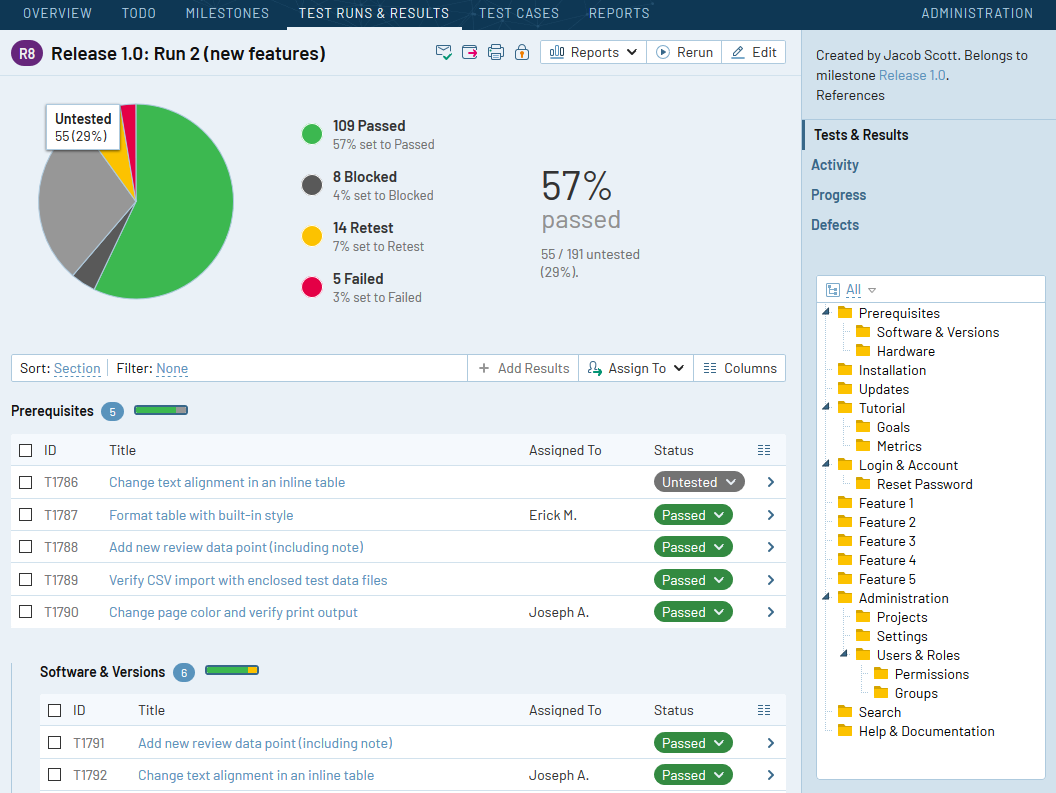Click the lock icon beside print
The width and height of the screenshot is (1056, 793).
522,53
